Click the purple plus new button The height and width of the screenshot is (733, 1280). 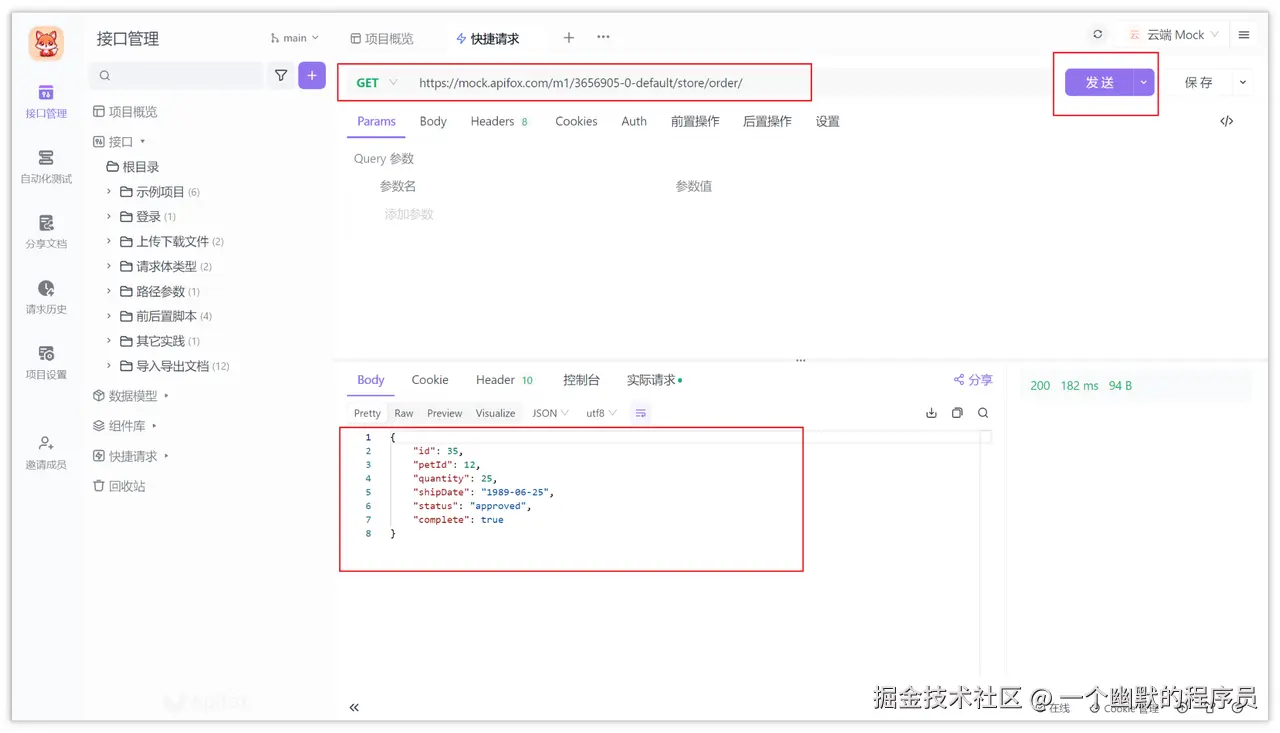point(312,75)
